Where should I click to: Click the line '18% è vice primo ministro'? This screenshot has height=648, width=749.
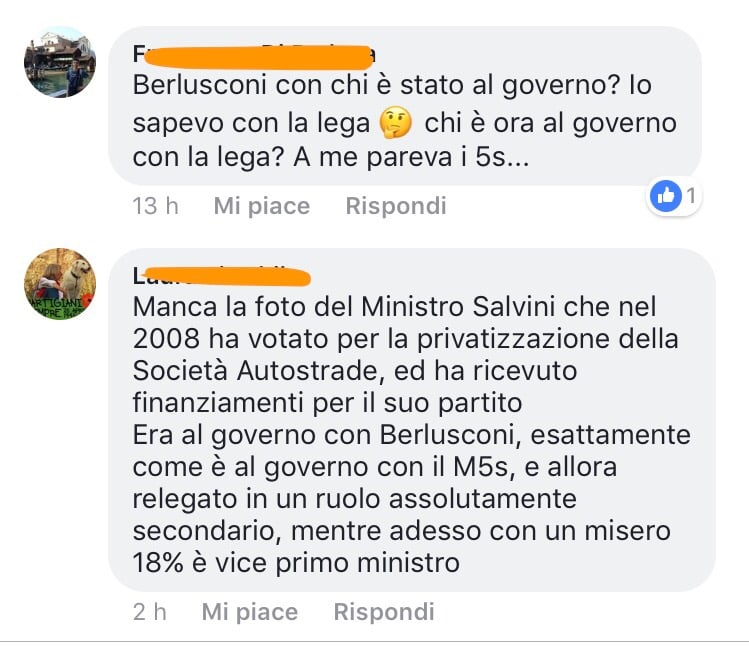pyautogui.click(x=296, y=563)
